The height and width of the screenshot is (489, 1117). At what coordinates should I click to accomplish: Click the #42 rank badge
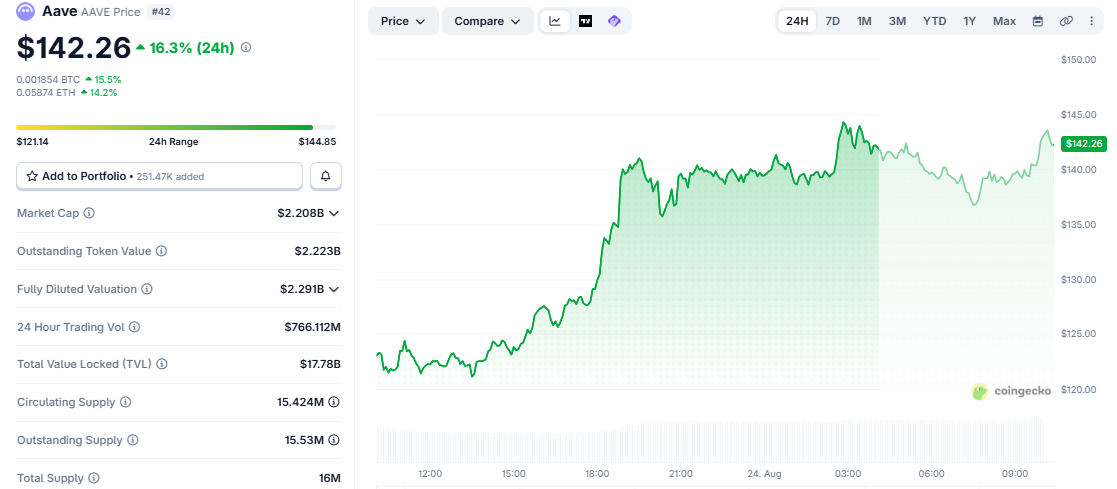click(160, 11)
